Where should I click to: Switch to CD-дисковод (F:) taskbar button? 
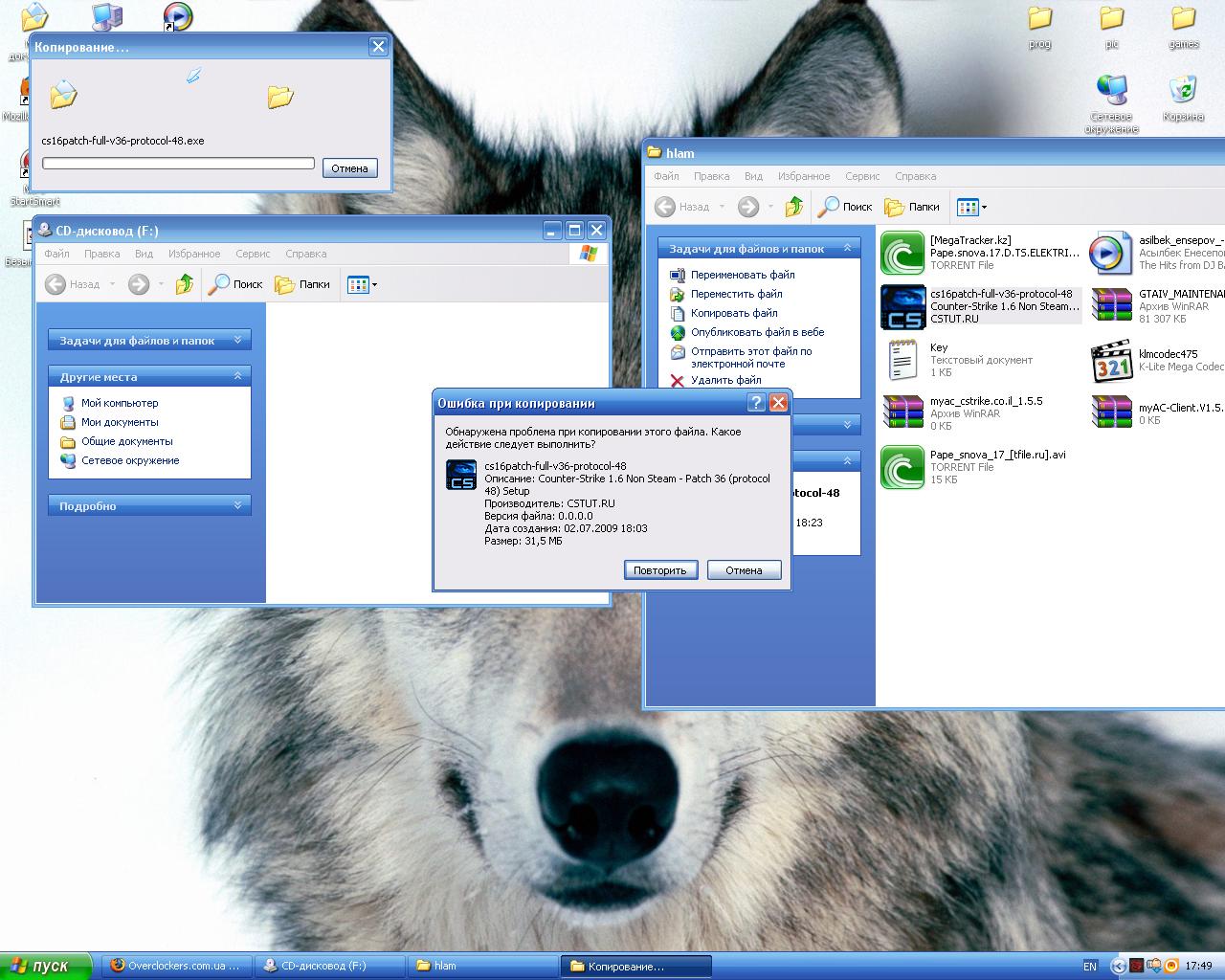330,966
